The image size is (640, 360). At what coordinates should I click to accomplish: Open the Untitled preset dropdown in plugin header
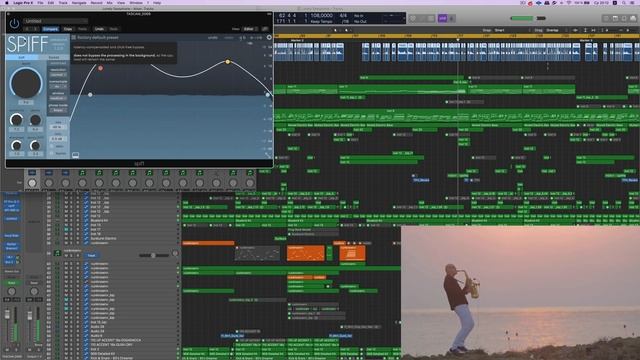click(x=56, y=21)
